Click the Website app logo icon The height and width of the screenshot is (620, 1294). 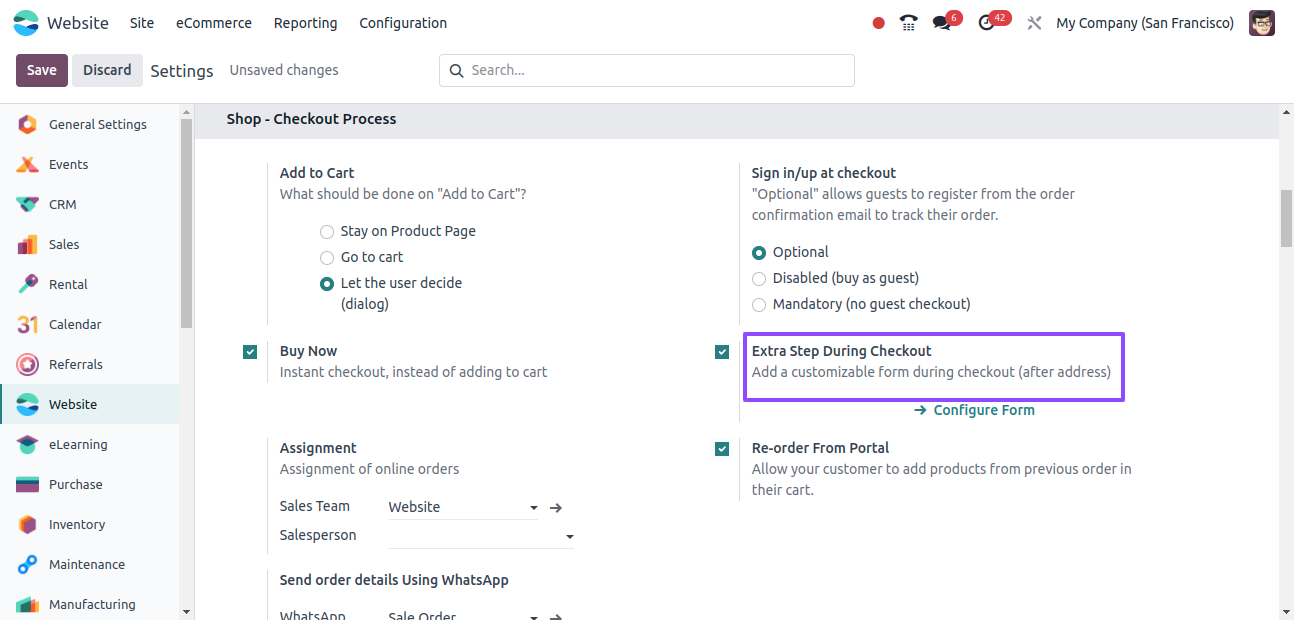point(26,22)
